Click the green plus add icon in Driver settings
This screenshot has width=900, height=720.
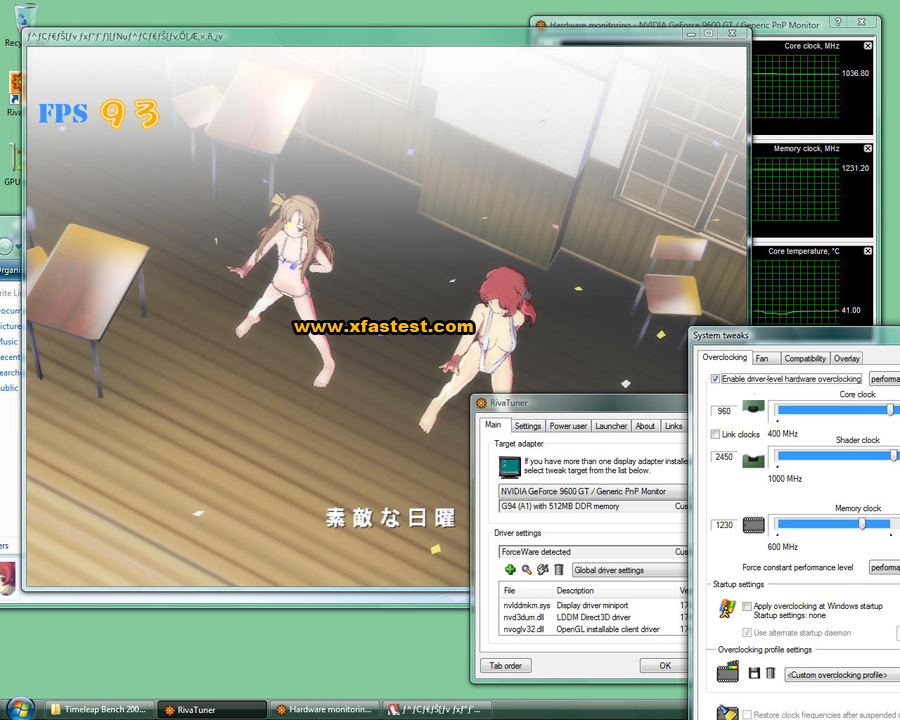(x=510, y=570)
